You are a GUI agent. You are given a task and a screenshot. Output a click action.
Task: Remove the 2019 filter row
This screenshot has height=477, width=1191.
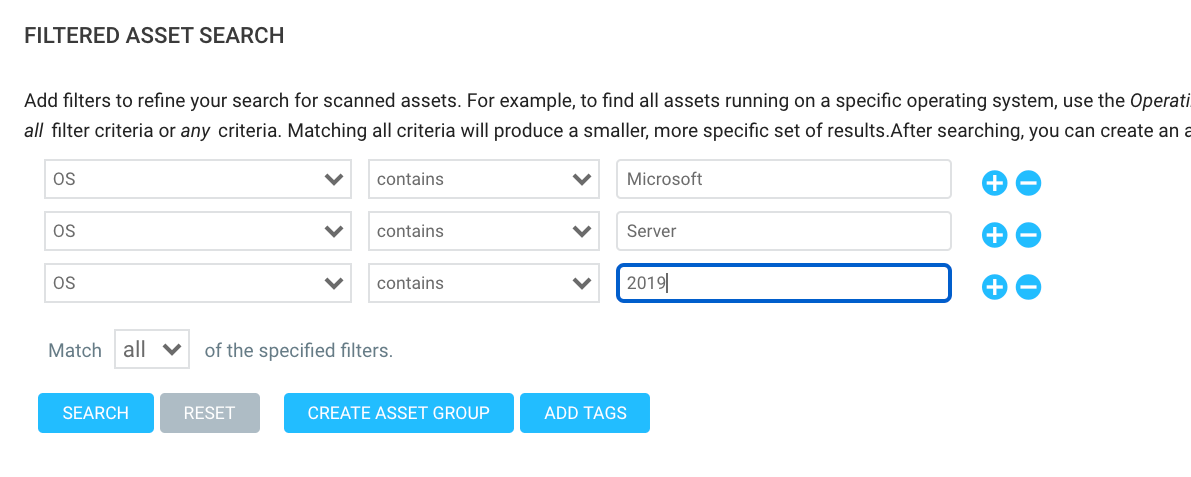1028,287
